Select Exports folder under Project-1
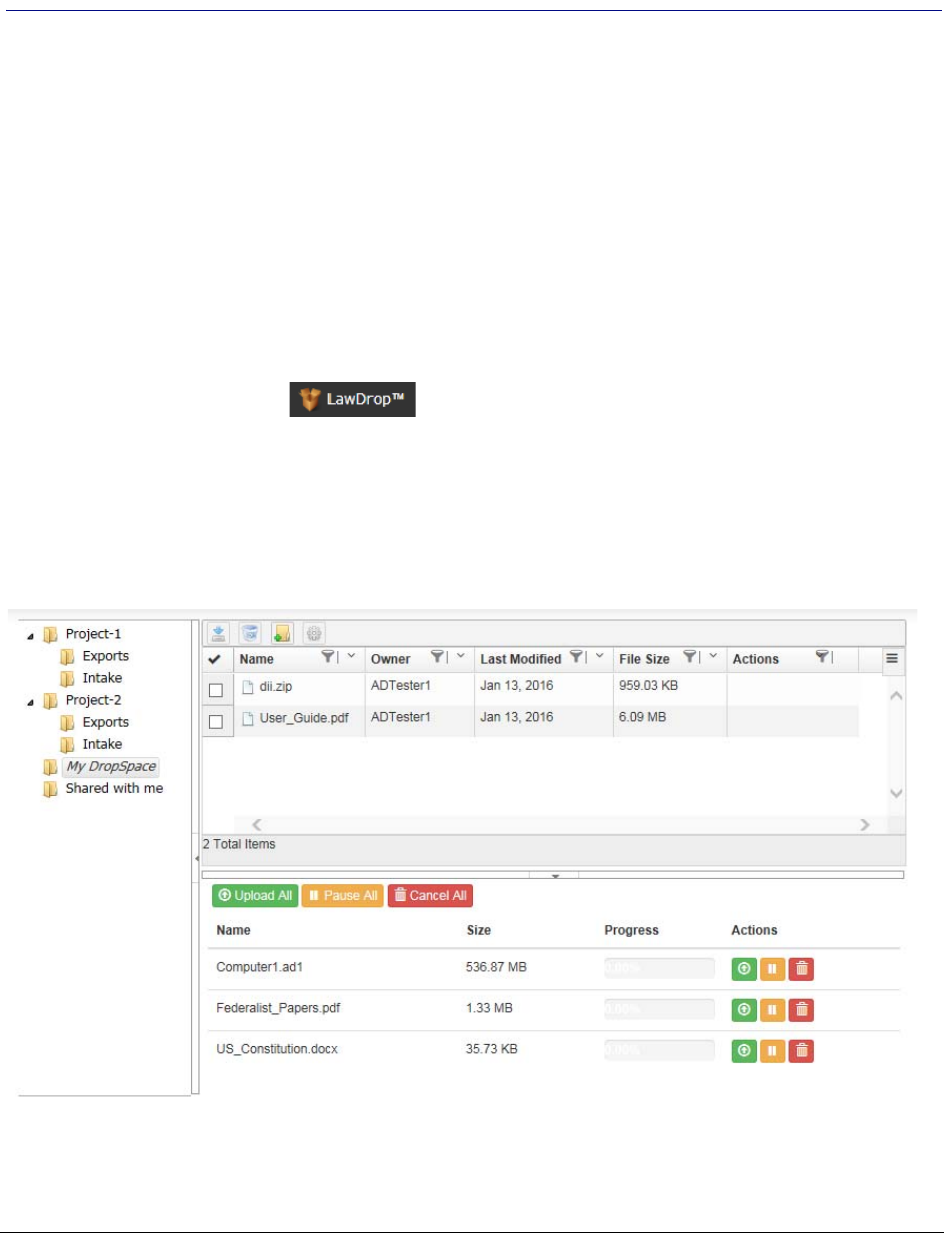This screenshot has height=1233, width=944. 105,656
